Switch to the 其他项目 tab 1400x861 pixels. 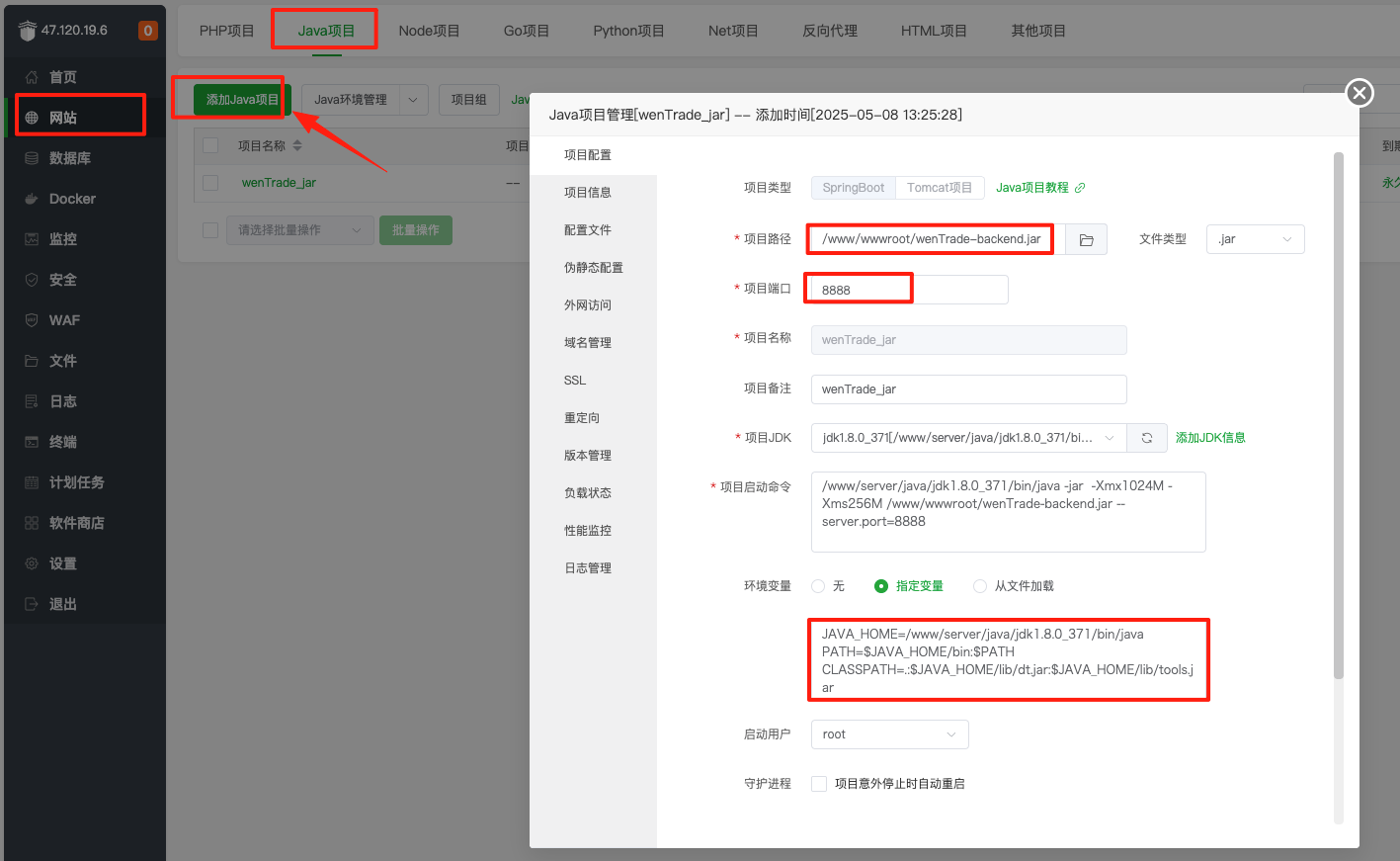[1038, 31]
